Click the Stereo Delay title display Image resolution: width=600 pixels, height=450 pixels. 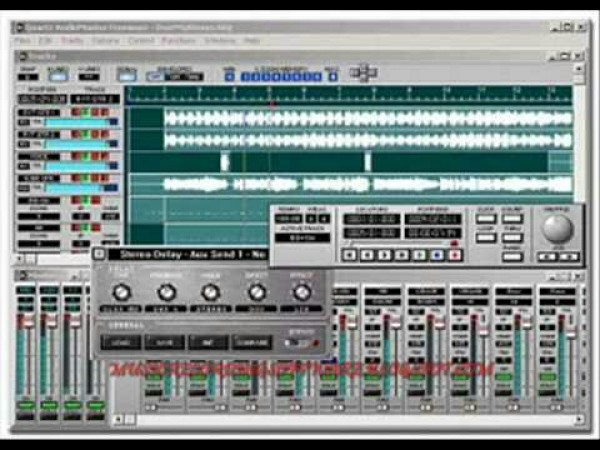click(x=188, y=254)
